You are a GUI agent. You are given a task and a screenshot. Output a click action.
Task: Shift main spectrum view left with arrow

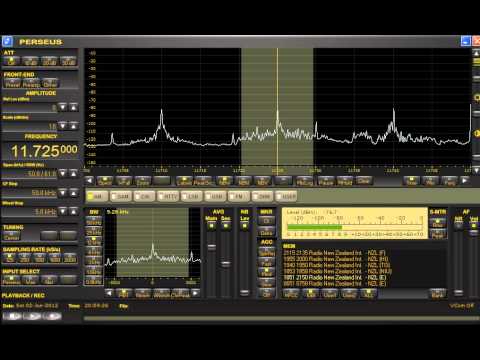click(x=89, y=181)
